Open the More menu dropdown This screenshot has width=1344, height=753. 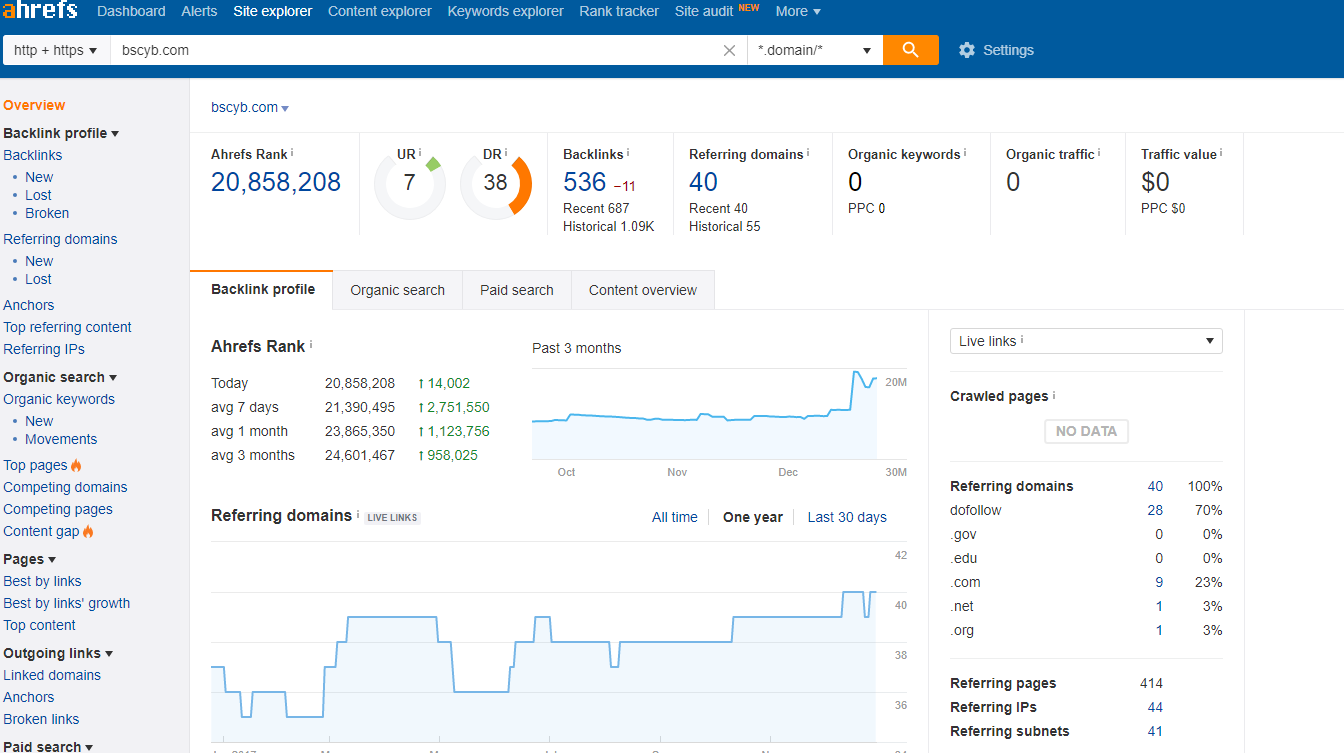click(x=798, y=11)
